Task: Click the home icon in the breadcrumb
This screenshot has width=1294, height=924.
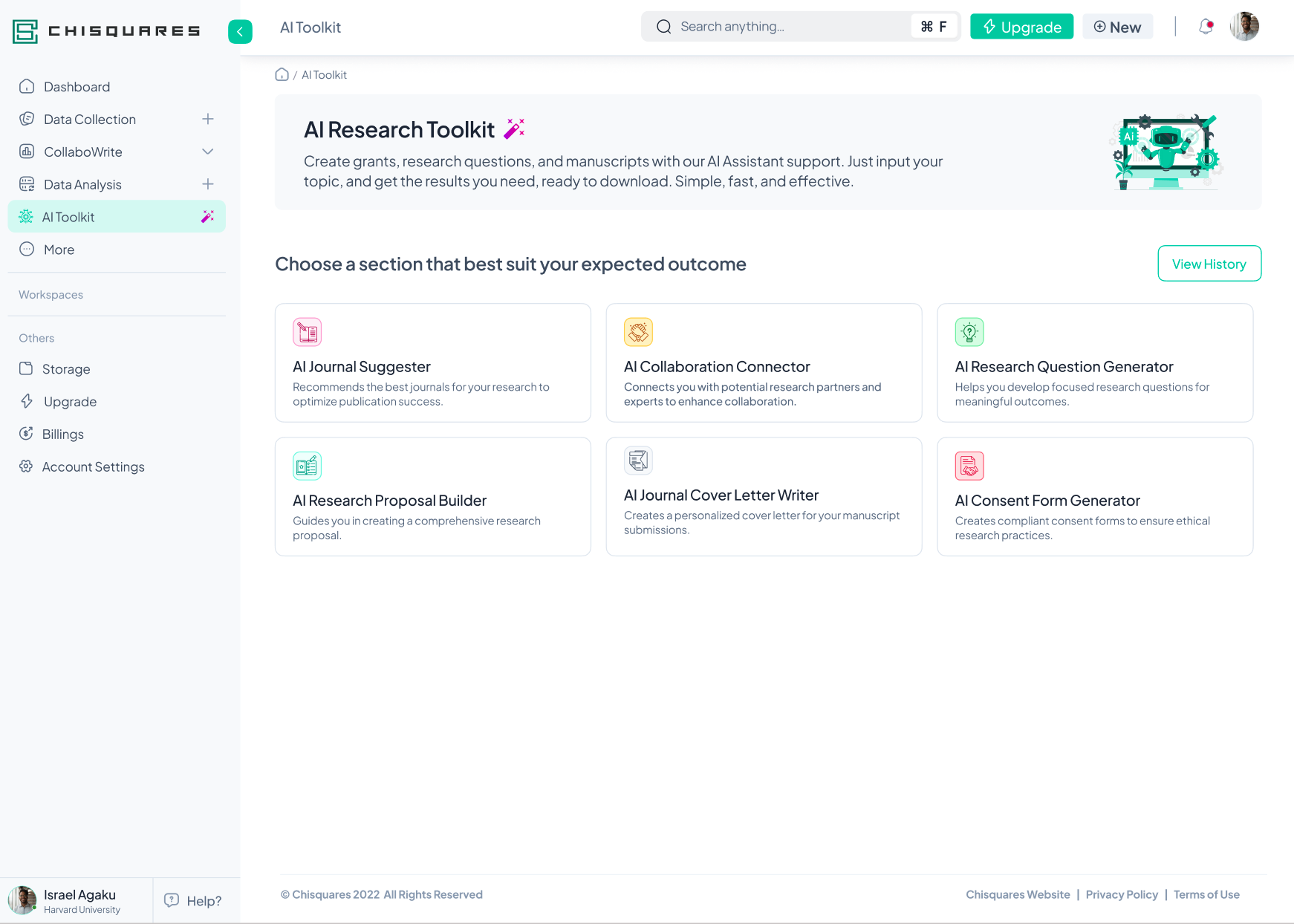Action: point(282,74)
